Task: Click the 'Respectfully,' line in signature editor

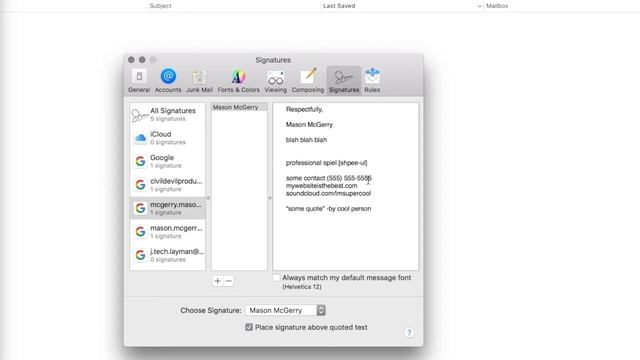Action: [x=304, y=109]
